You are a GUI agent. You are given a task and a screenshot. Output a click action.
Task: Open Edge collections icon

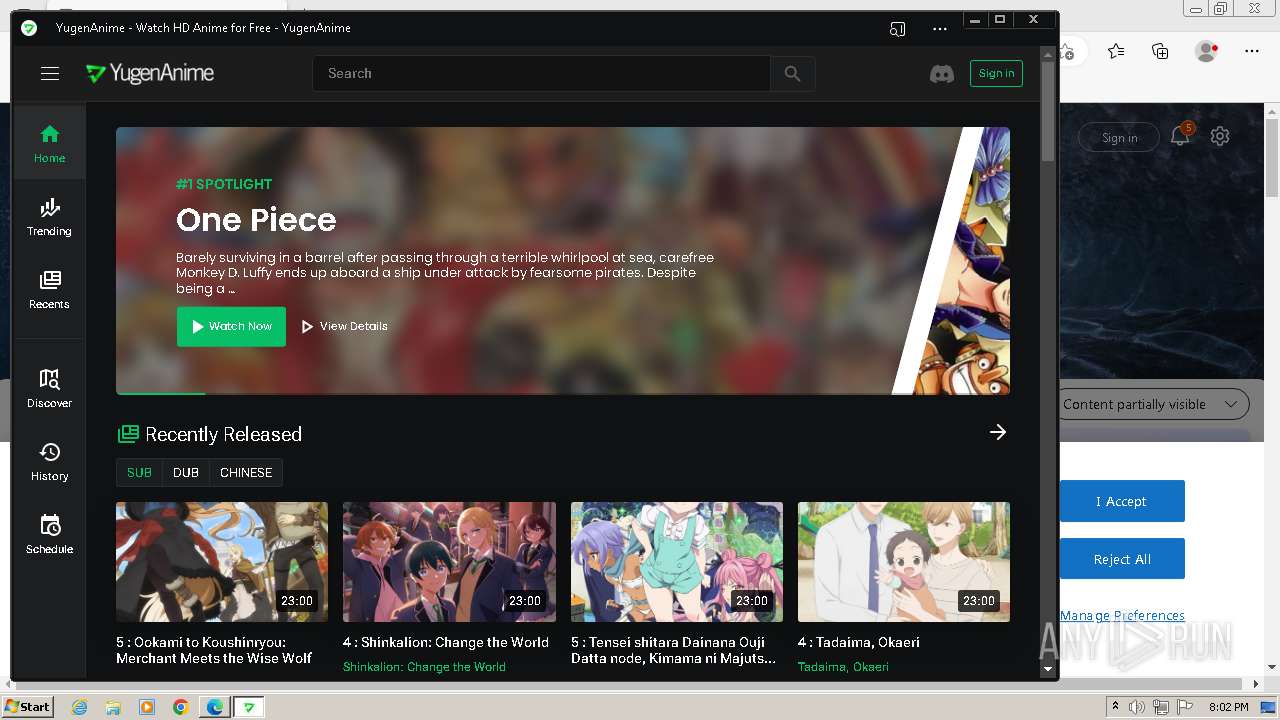click(1160, 51)
